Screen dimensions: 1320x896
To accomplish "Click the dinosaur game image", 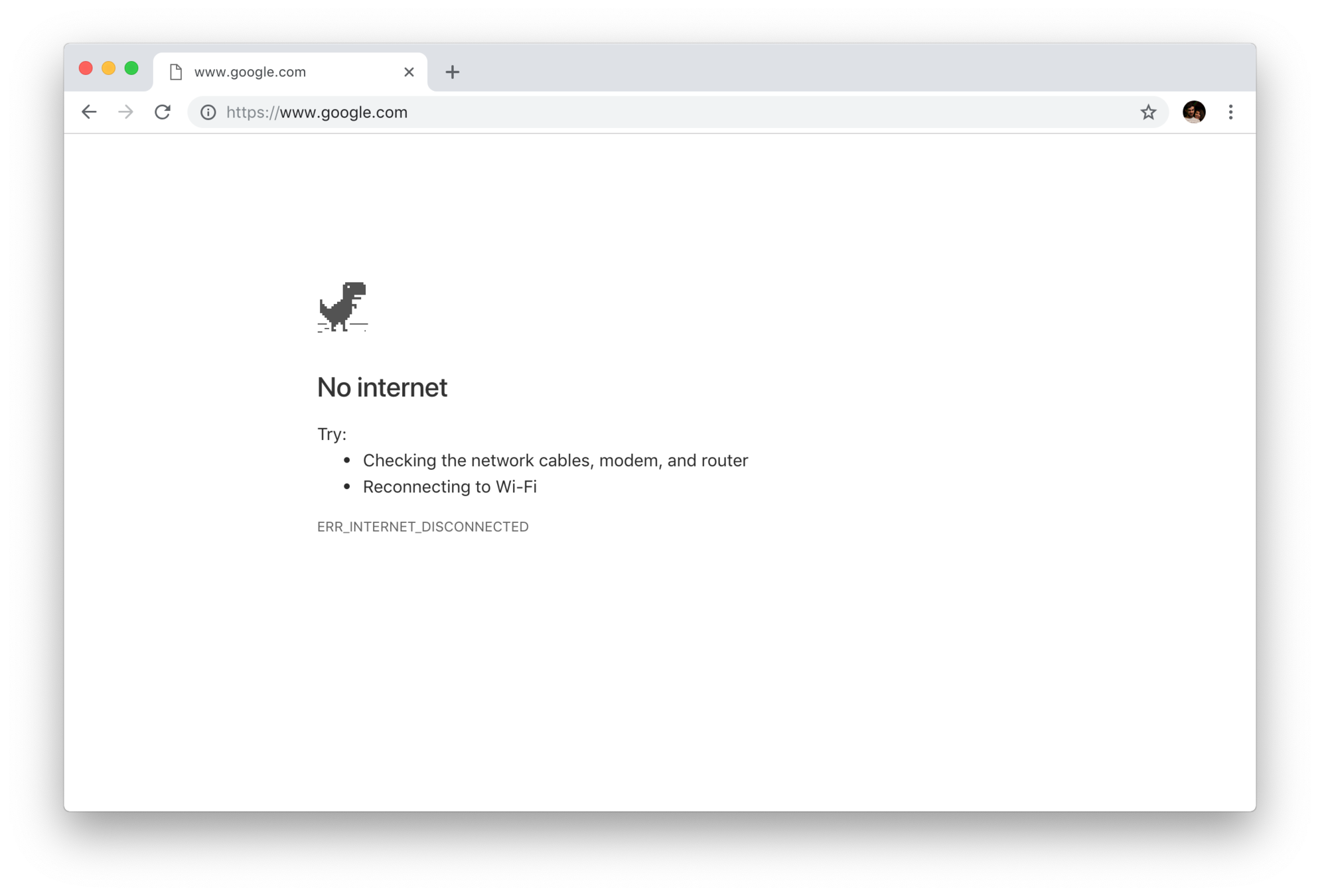I will click(342, 307).
